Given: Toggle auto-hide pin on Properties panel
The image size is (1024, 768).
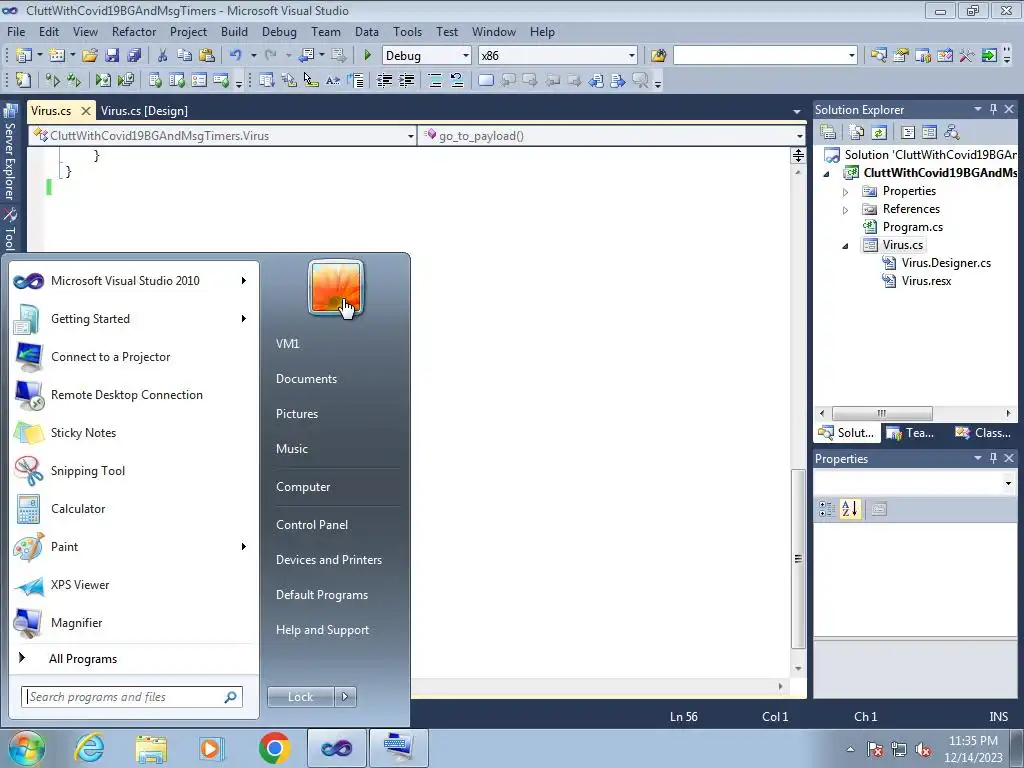Looking at the screenshot, I should pyautogui.click(x=993, y=458).
